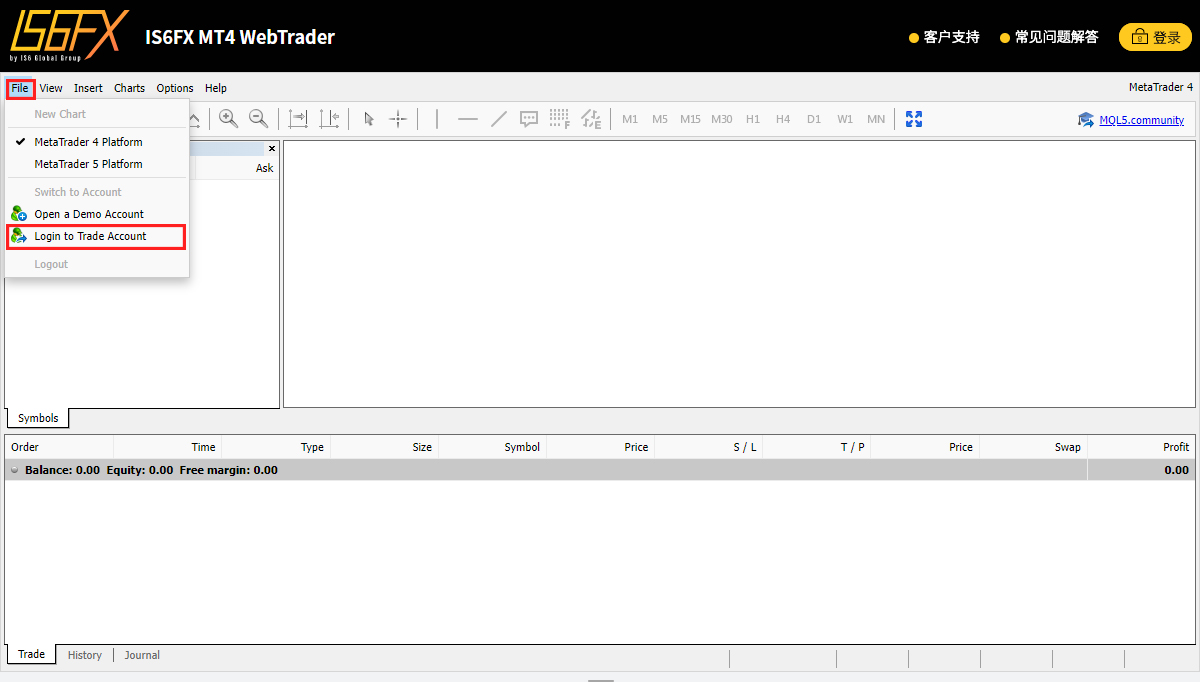Open the Options menu
The height and width of the screenshot is (682, 1200).
175,88
